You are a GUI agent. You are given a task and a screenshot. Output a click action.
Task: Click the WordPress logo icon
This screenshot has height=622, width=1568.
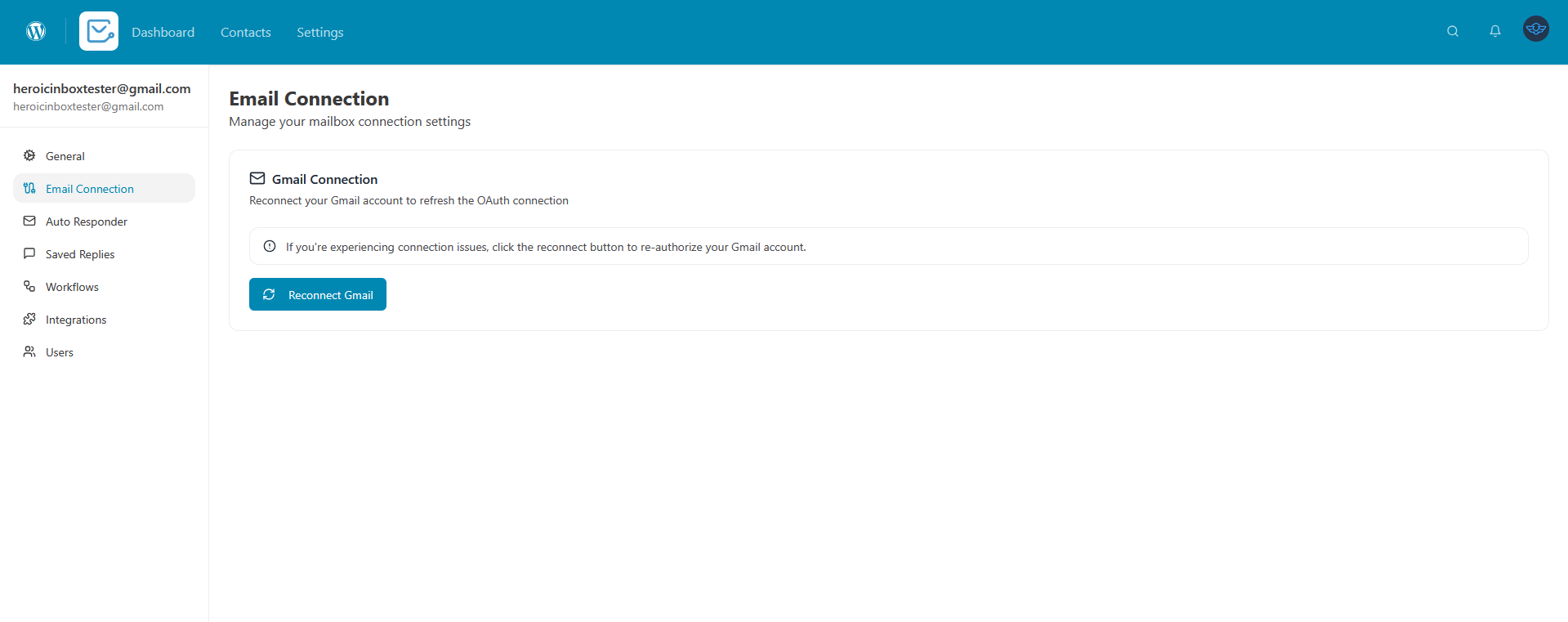[36, 31]
